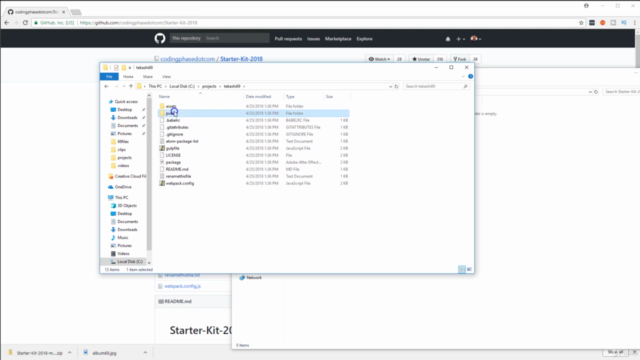The width and height of the screenshot is (640, 360).
Task: Bookmark this page with the star icon
Action: [581, 23]
